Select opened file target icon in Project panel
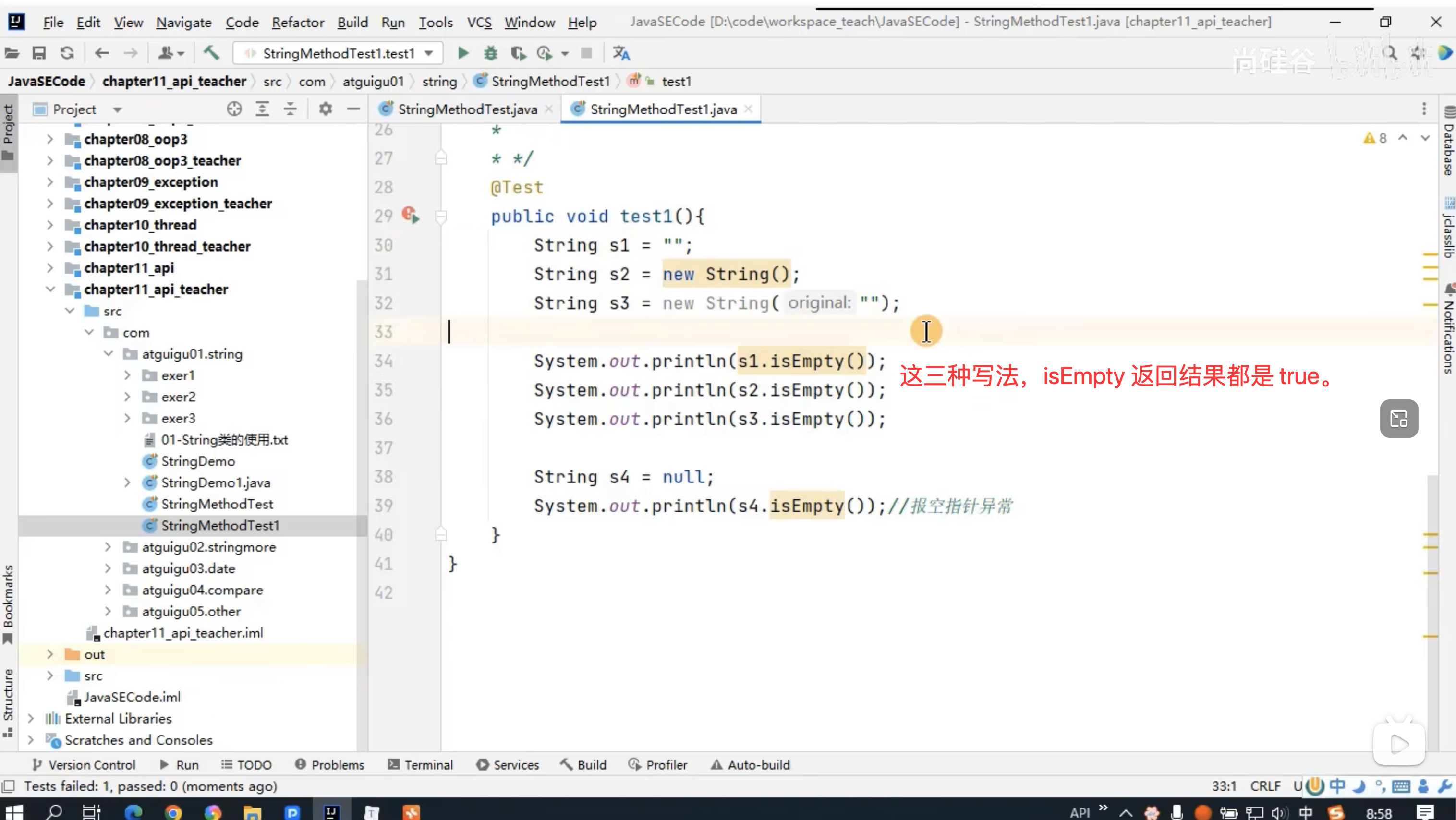The image size is (1456, 820). tap(234, 109)
